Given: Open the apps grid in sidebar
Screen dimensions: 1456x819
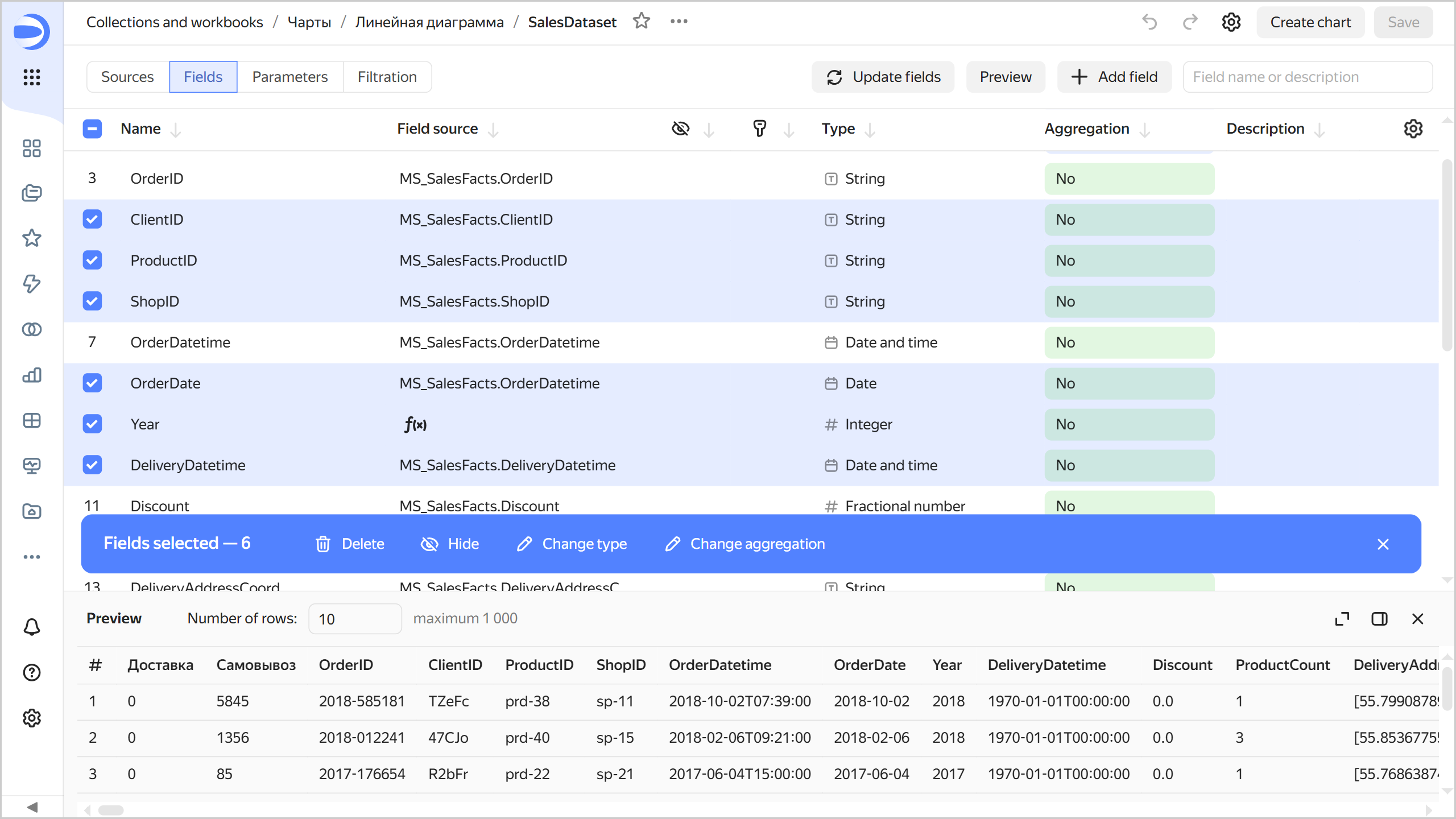Looking at the screenshot, I should point(32,77).
